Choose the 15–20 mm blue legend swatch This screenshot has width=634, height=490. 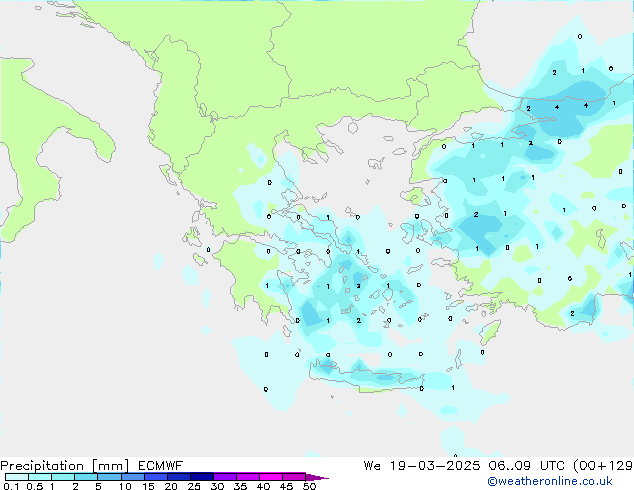click(156, 477)
